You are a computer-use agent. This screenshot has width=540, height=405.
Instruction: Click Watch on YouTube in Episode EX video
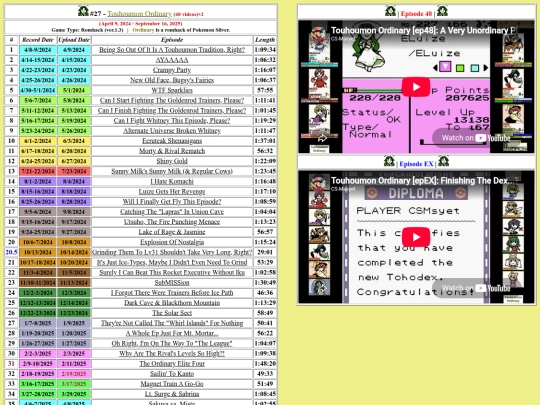(476, 288)
